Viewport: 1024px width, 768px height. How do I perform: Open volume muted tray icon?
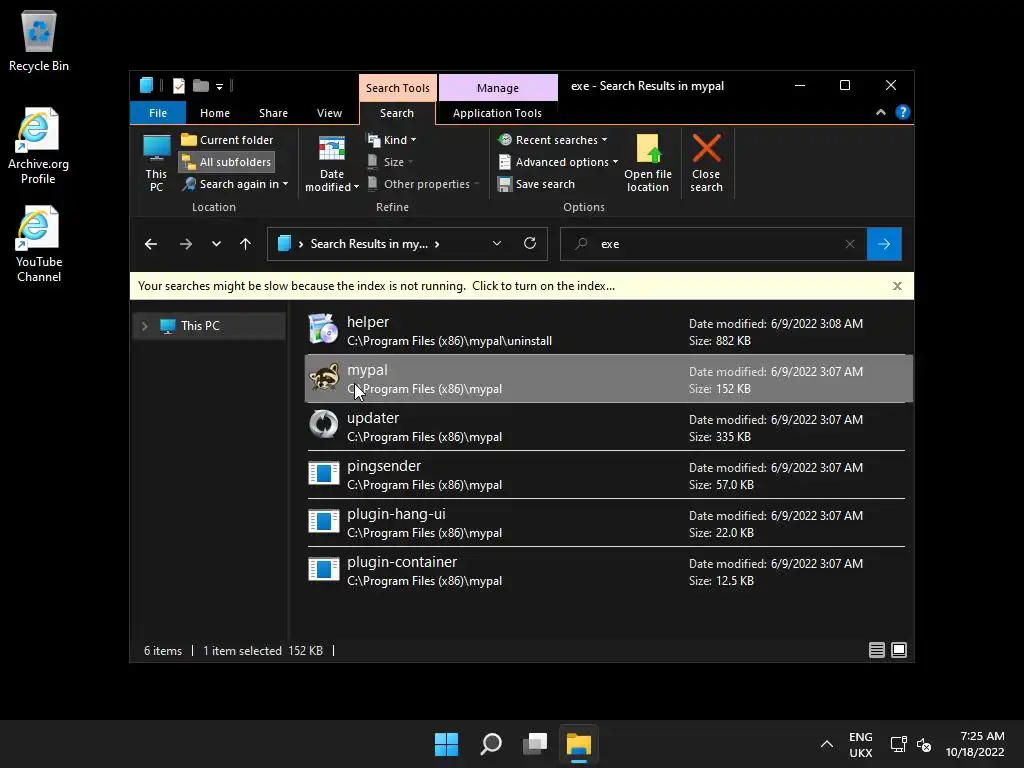point(924,744)
